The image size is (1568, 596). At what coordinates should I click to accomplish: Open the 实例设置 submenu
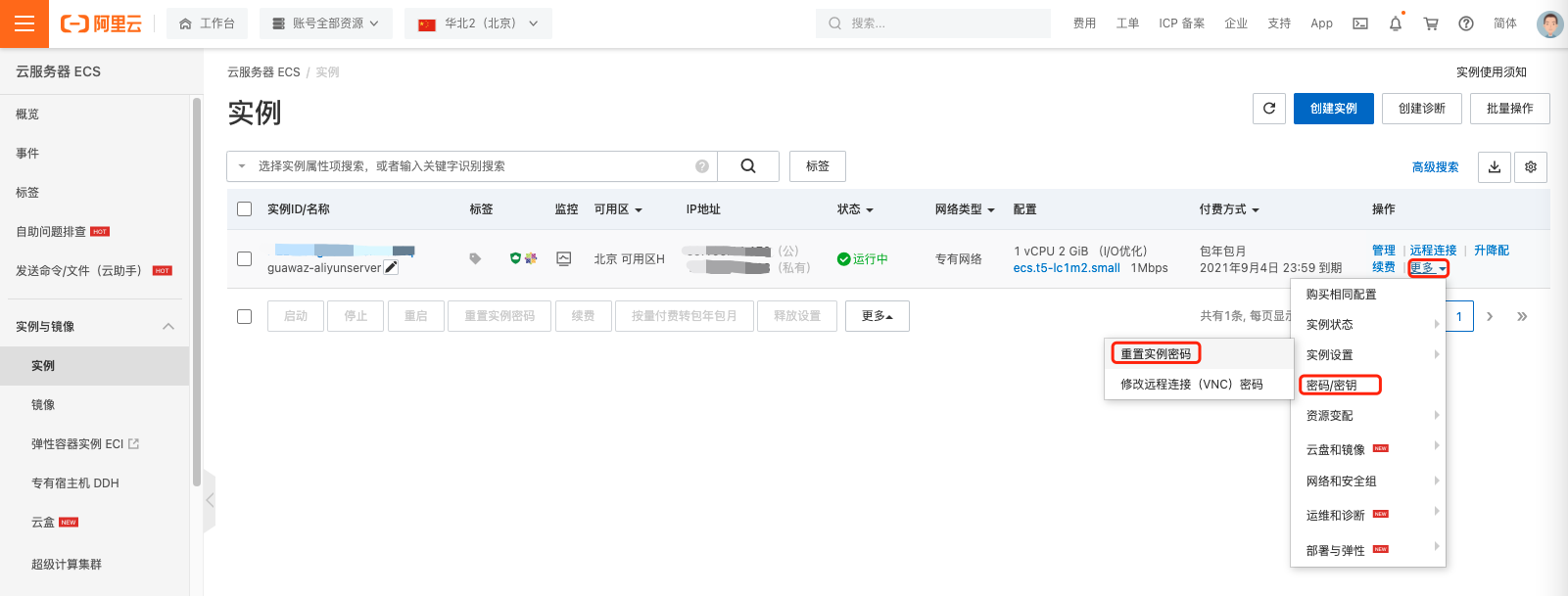click(1368, 355)
